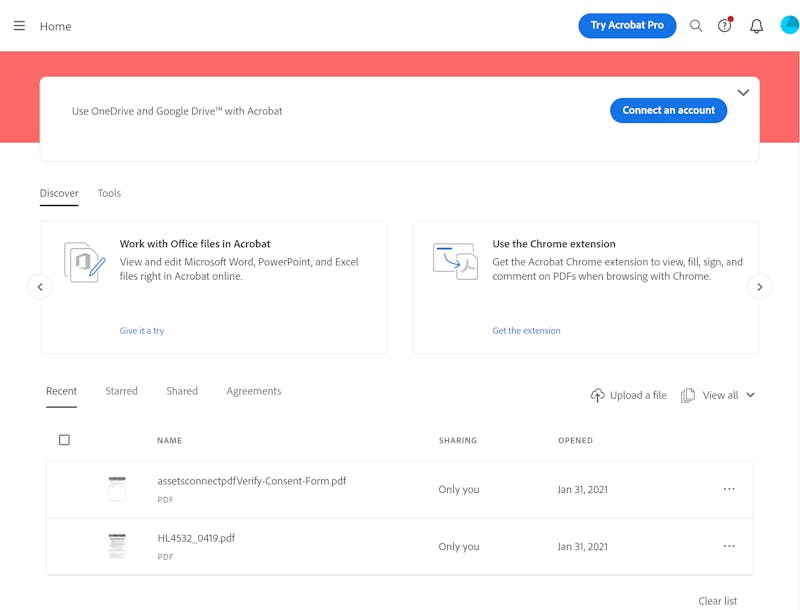Click the Try Acrobat Pro button
Screen dimensions: 800x610
[627, 26]
